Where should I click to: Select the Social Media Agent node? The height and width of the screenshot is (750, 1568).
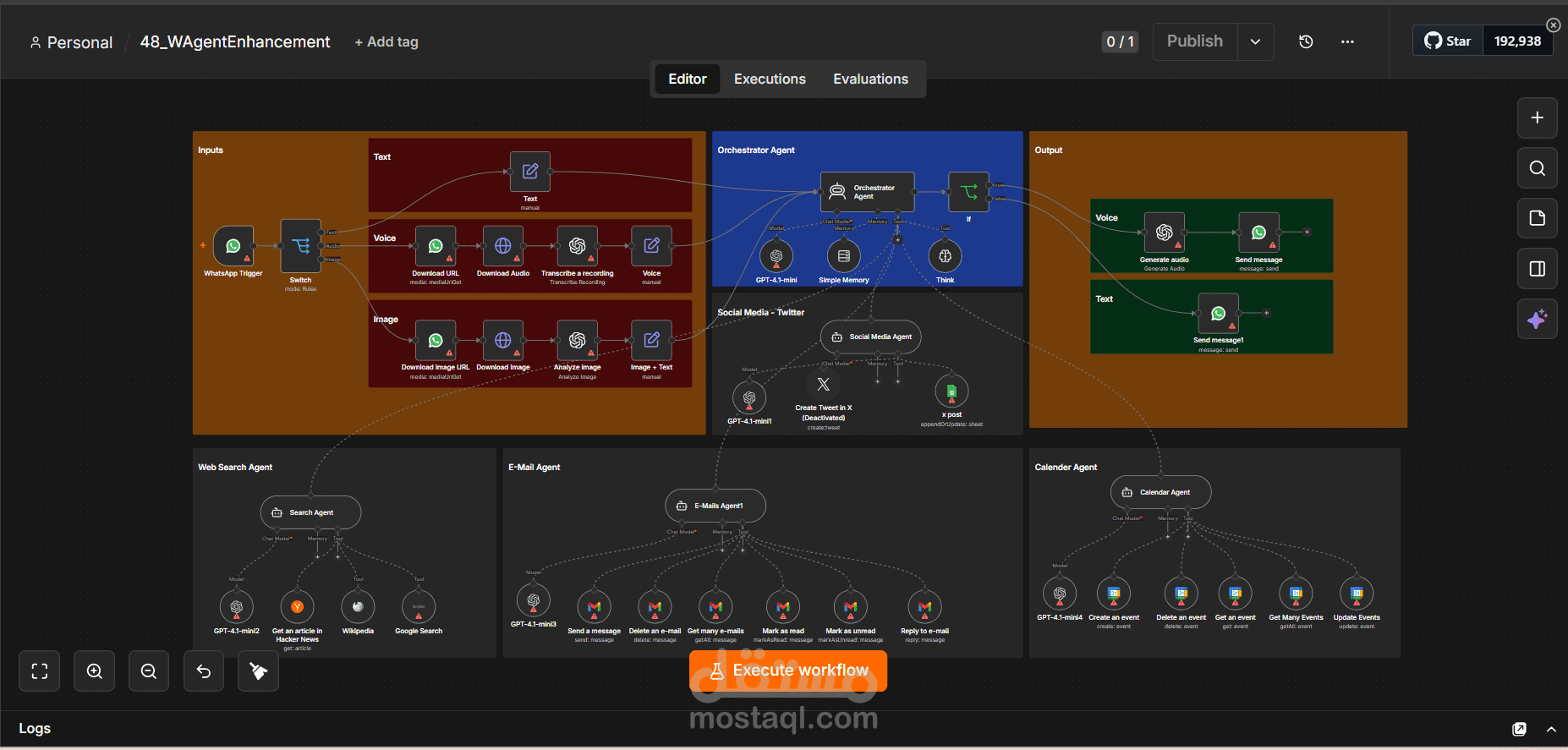click(x=871, y=337)
